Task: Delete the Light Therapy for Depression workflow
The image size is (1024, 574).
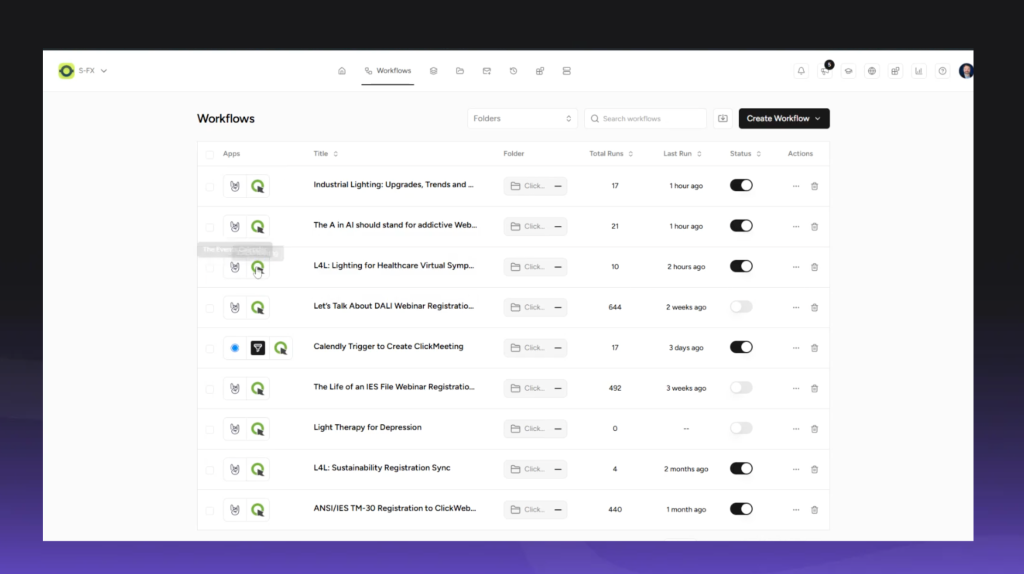Action: point(814,429)
